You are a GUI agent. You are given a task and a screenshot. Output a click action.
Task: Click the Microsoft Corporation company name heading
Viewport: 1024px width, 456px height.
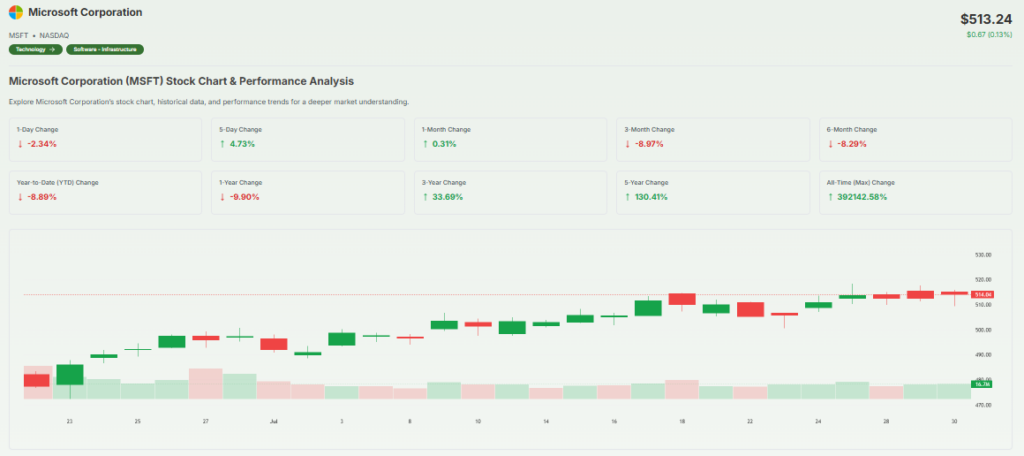[x=85, y=13]
